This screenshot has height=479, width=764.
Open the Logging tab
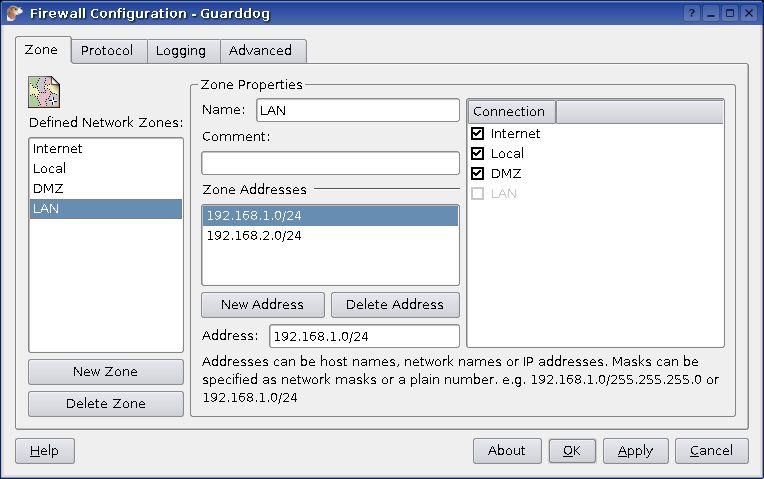[x=181, y=51]
